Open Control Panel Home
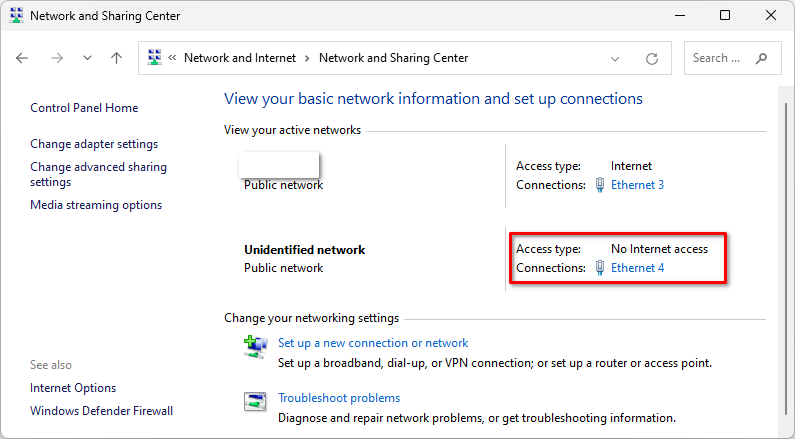The image size is (795, 439). pos(84,107)
